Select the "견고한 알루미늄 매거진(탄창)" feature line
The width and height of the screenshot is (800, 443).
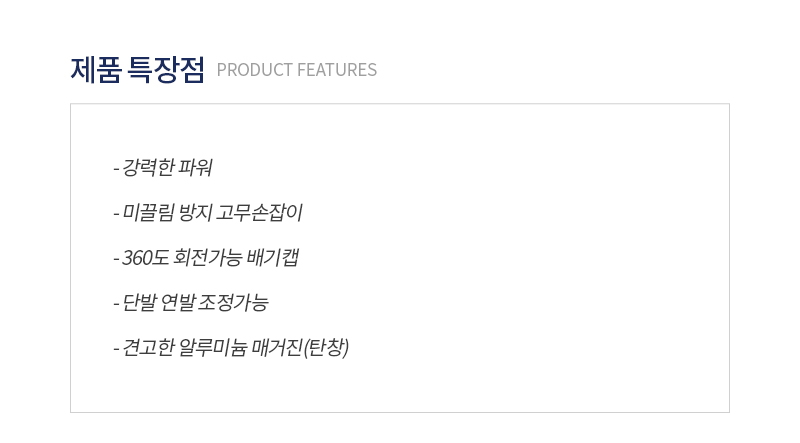point(231,348)
